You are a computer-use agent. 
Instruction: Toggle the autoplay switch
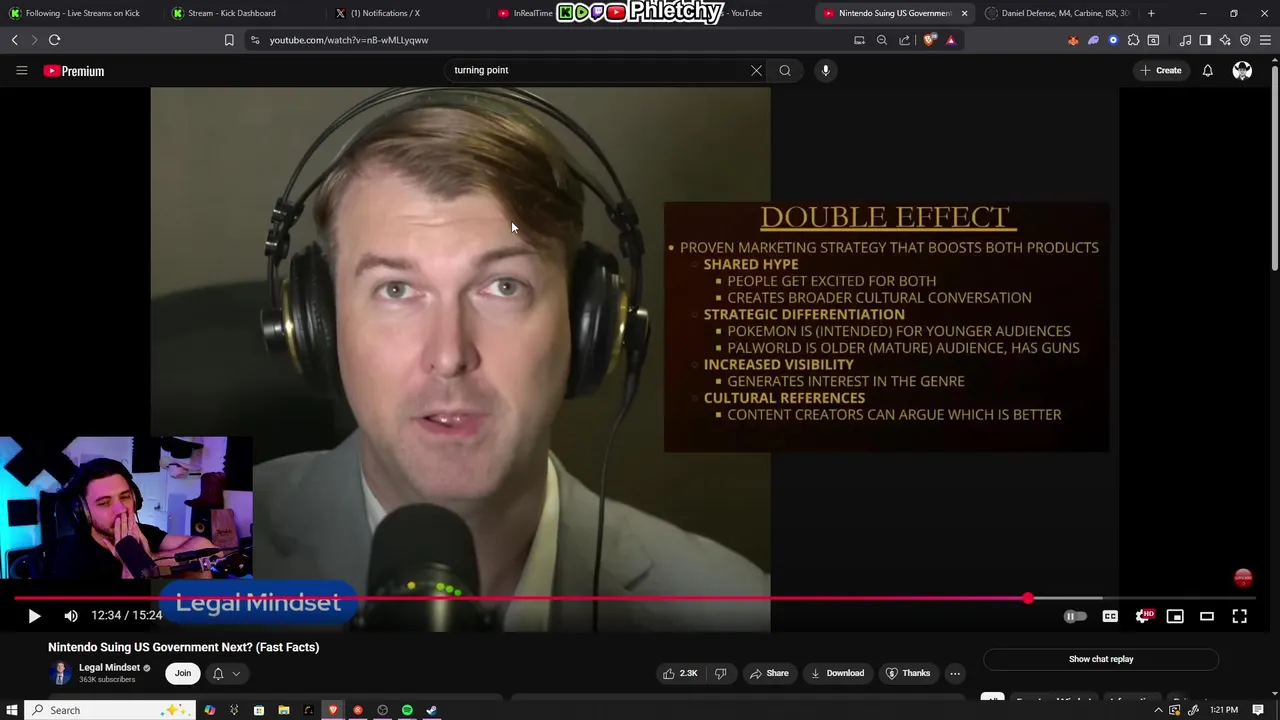[x=1075, y=616]
